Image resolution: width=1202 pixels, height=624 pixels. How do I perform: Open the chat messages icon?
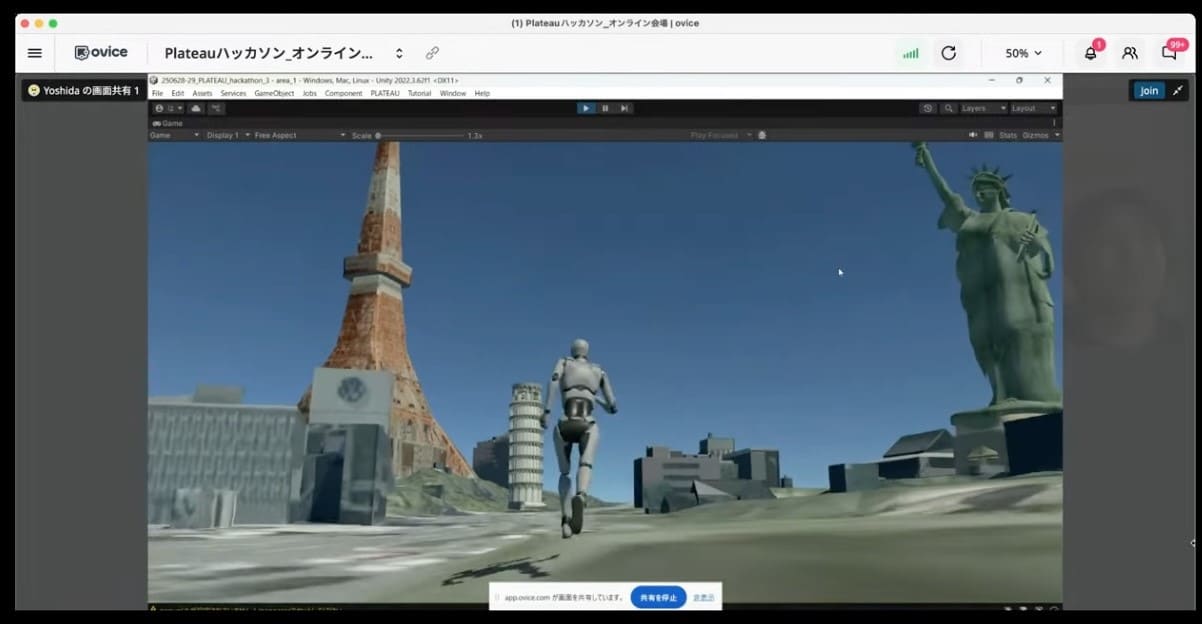[1168, 53]
